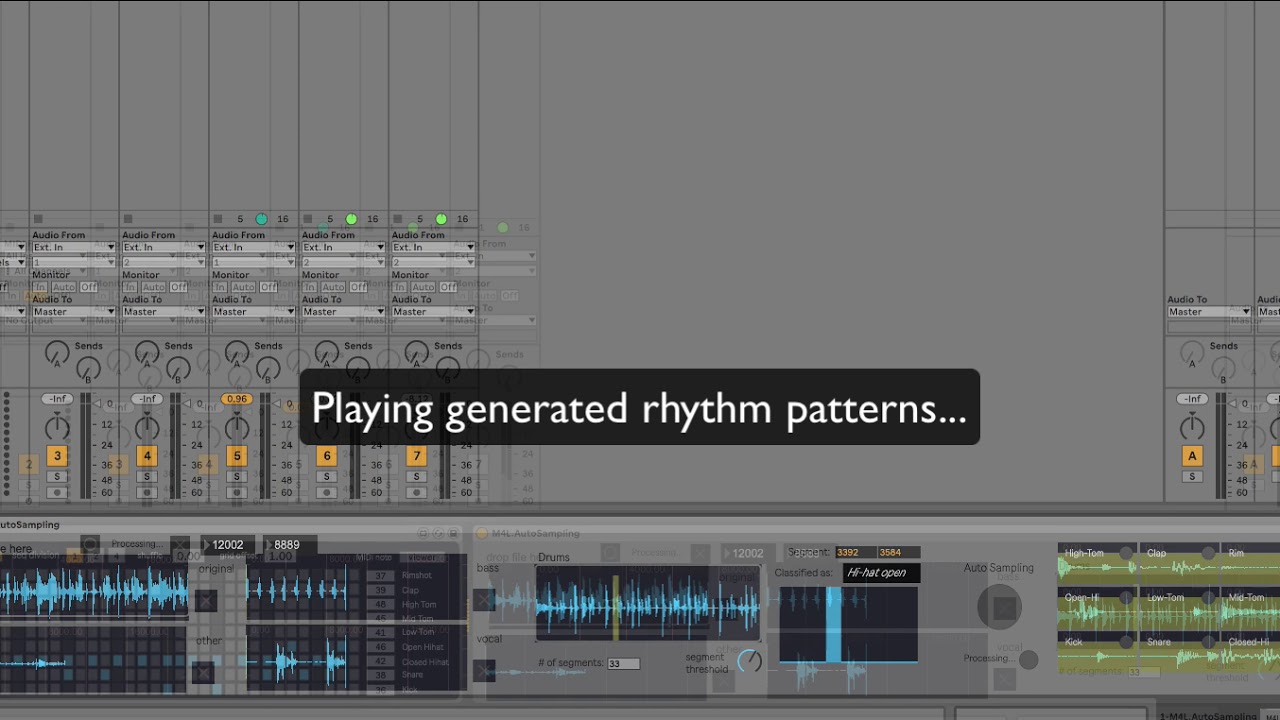Click the X button below the other label
This screenshot has width=1280, height=720.
click(204, 672)
